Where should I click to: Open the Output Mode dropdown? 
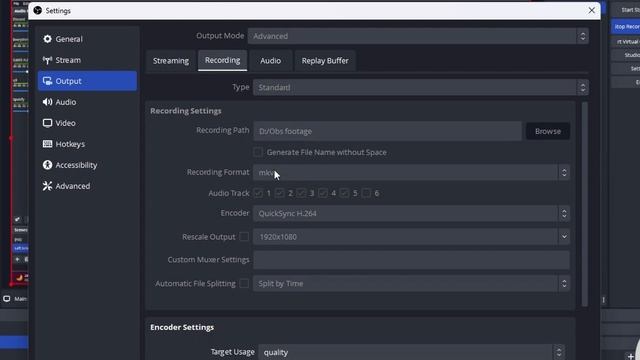pyautogui.click(x=418, y=36)
